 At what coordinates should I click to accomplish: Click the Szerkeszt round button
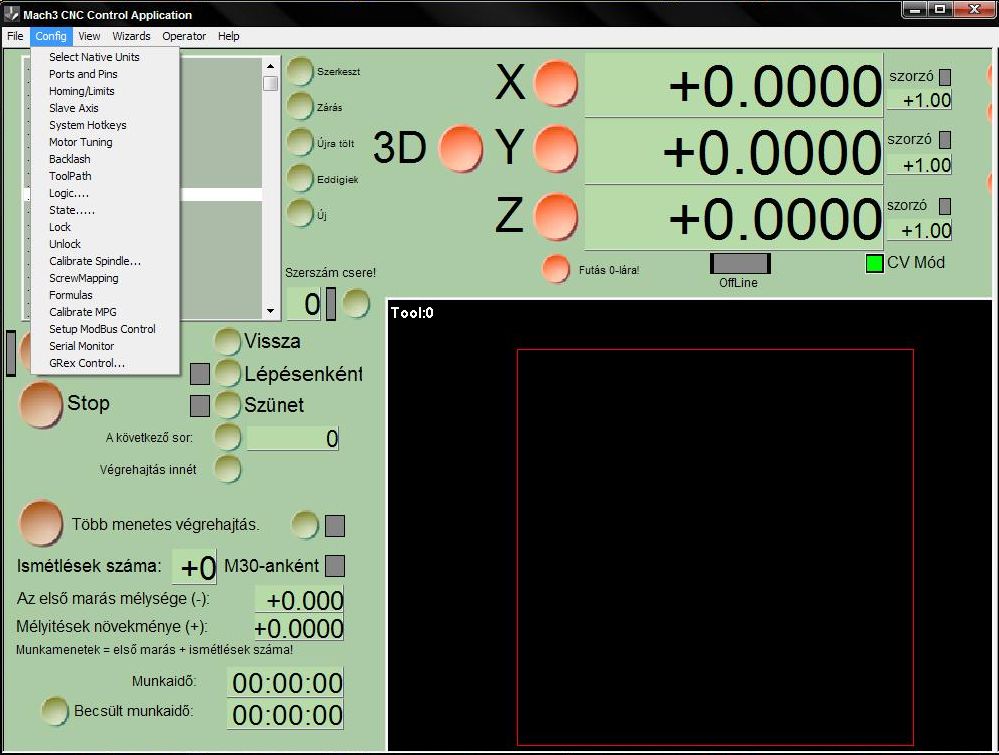299,71
